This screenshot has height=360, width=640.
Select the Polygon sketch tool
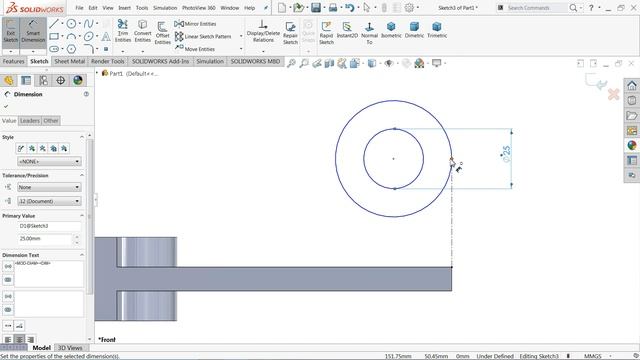click(71, 49)
